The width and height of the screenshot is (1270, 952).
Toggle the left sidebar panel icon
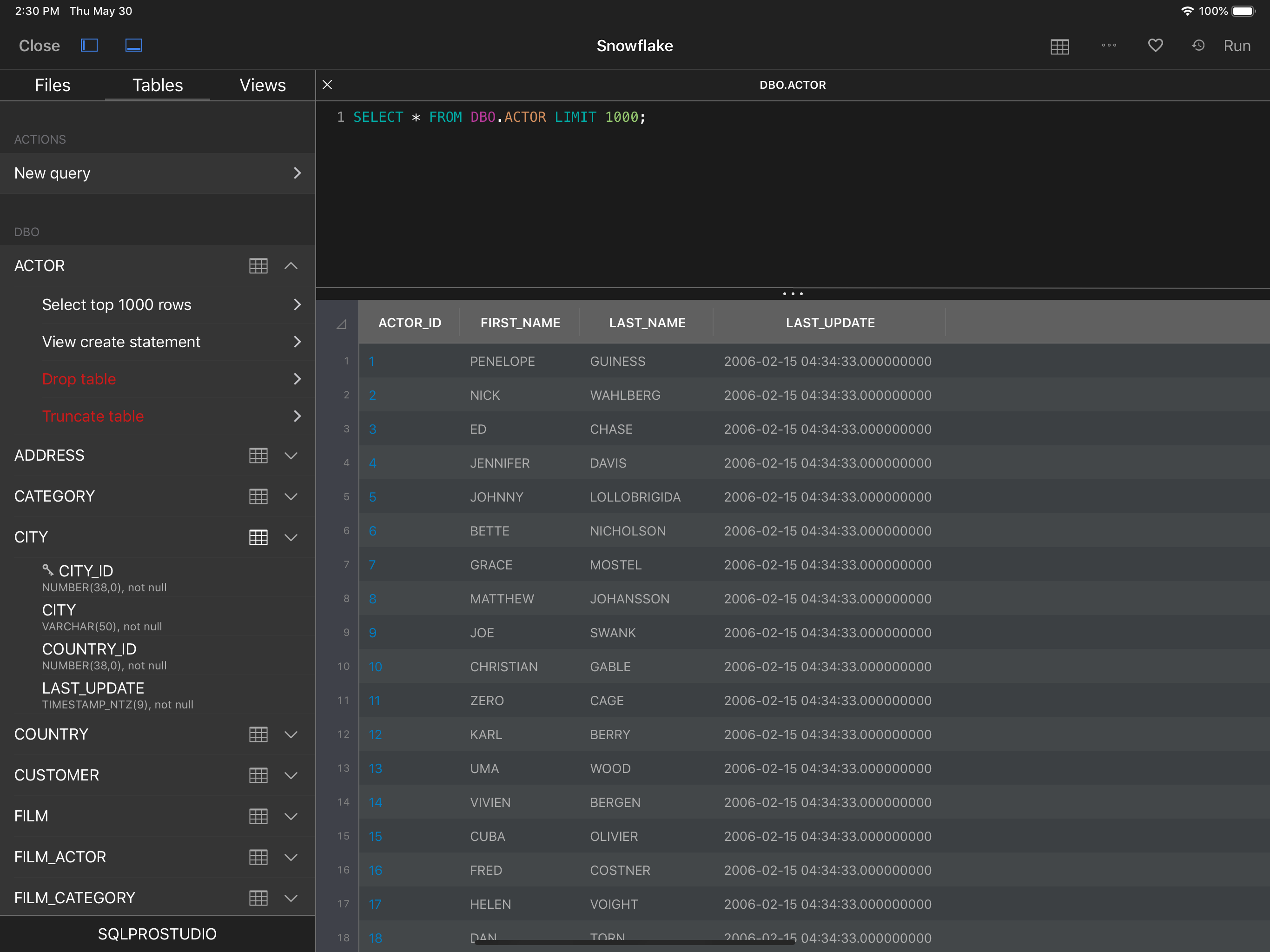[x=89, y=46]
